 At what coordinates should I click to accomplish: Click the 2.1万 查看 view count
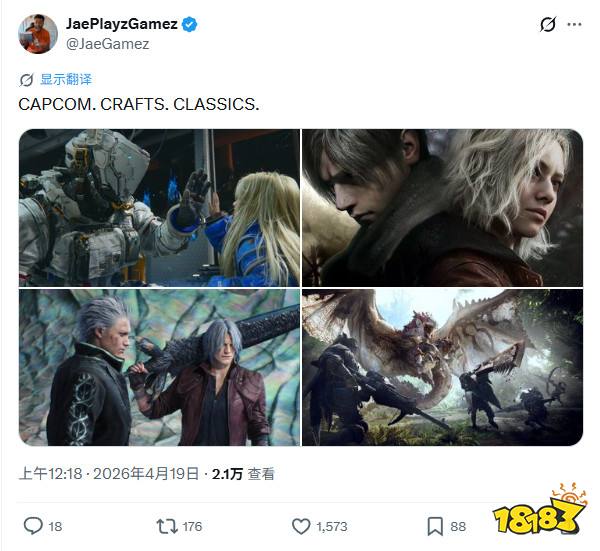[x=243, y=474]
